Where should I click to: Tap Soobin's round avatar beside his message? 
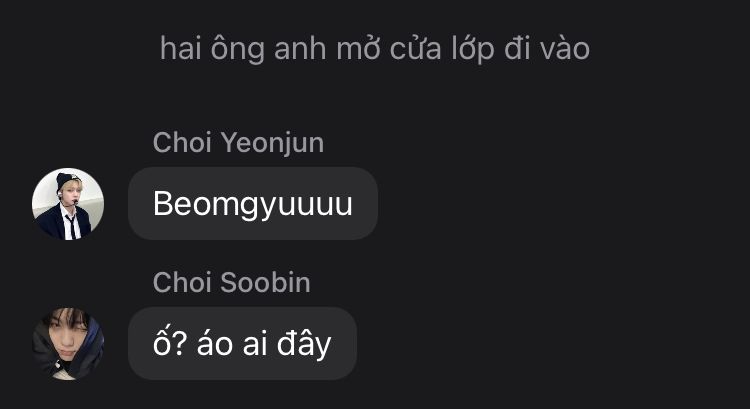point(67,343)
